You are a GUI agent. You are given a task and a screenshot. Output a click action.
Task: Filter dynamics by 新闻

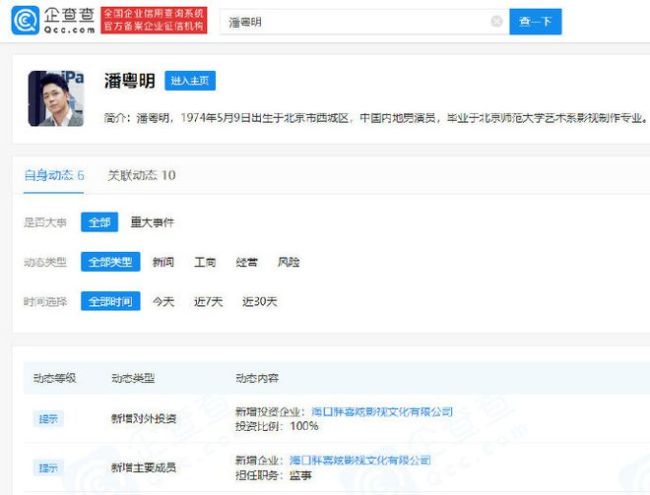pyautogui.click(x=163, y=262)
